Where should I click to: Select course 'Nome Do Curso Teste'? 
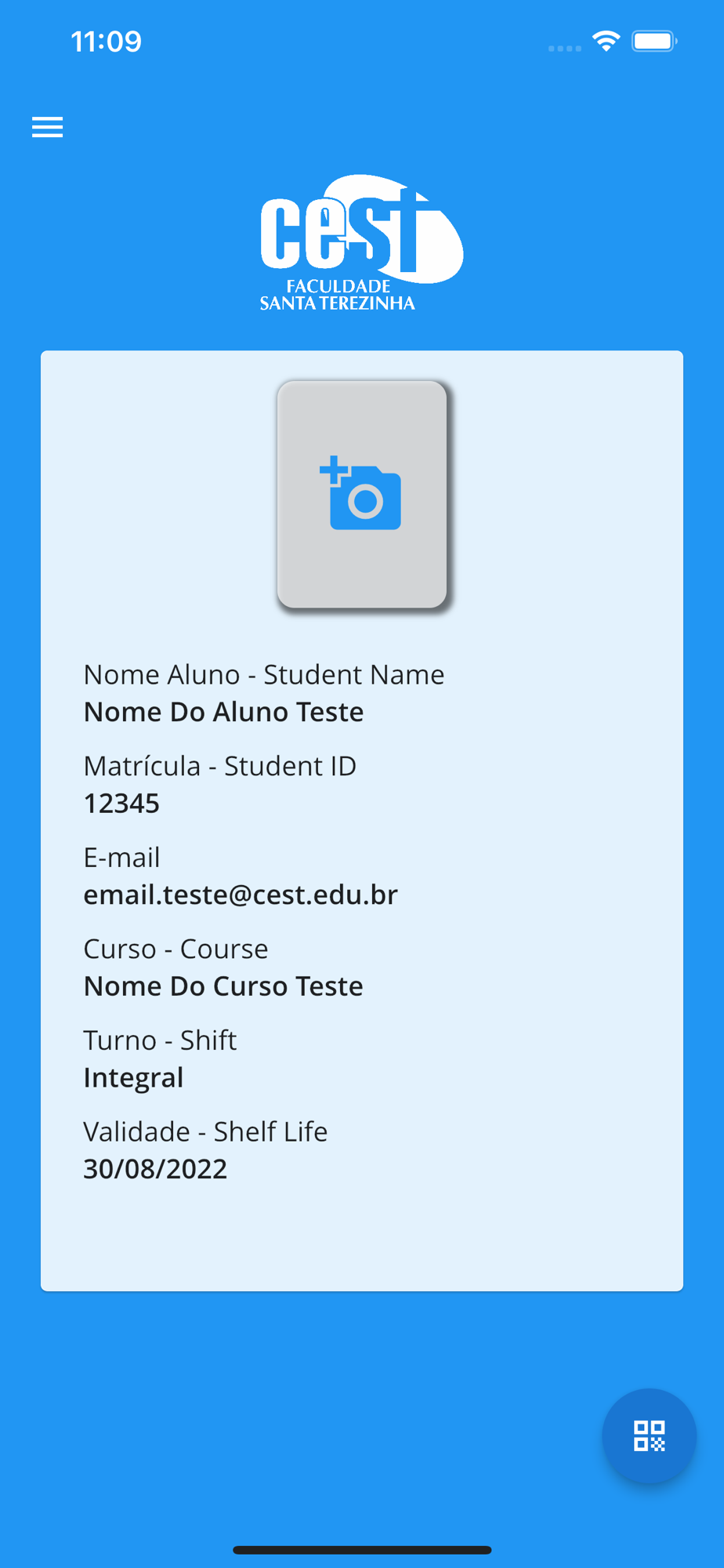click(223, 986)
